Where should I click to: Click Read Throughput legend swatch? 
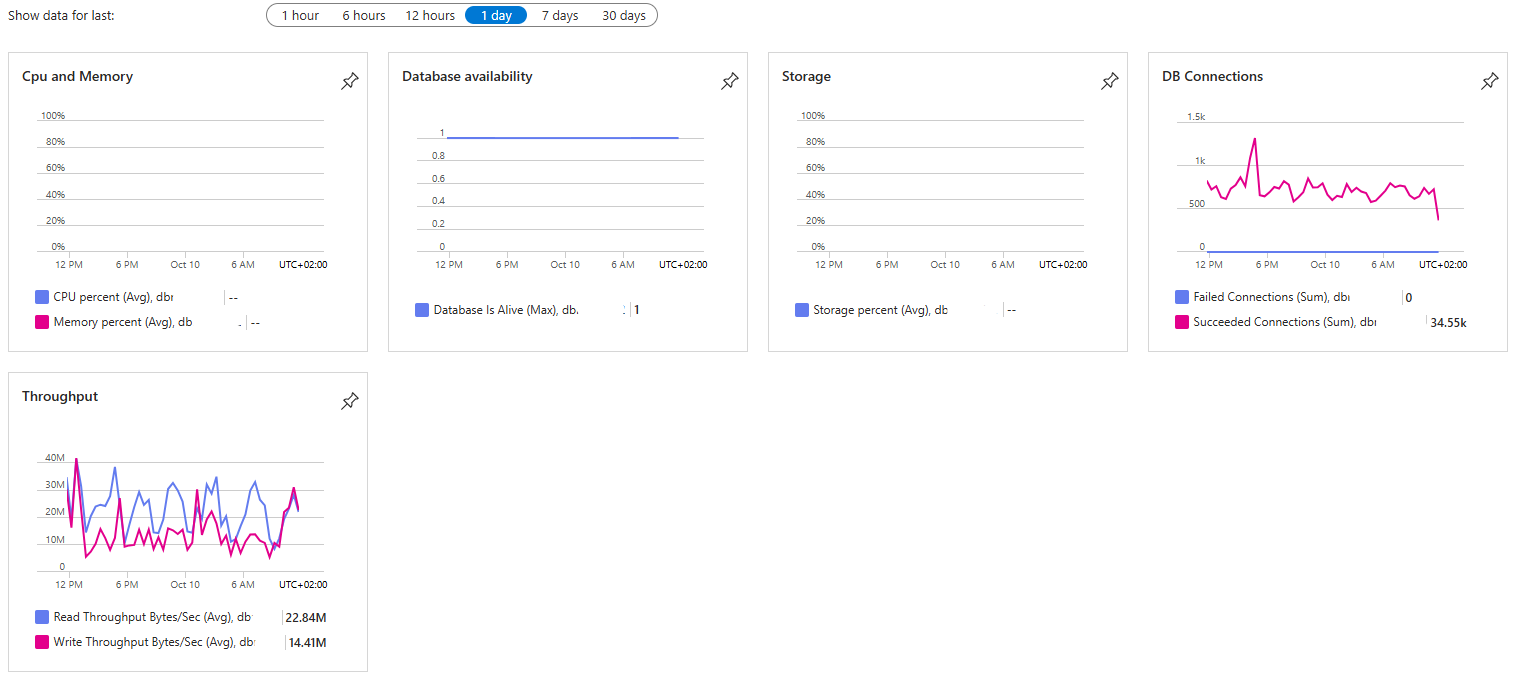pyautogui.click(x=42, y=617)
